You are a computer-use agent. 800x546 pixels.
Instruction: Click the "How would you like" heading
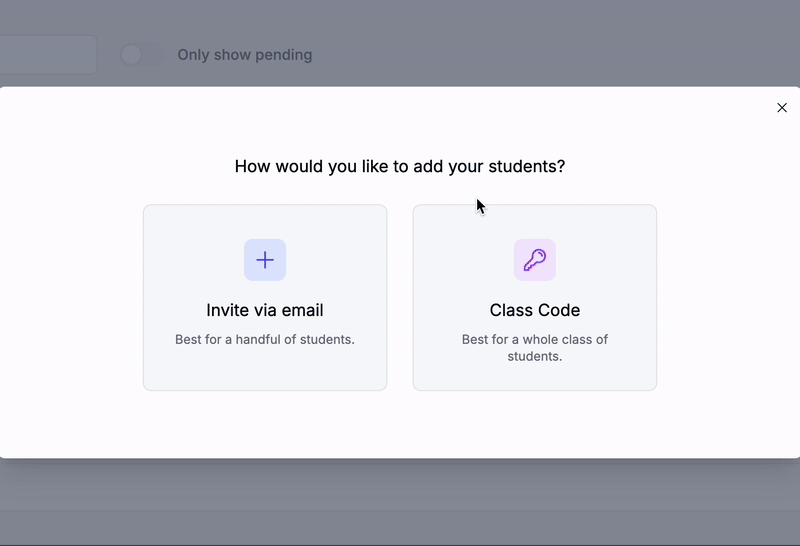[x=400, y=166]
